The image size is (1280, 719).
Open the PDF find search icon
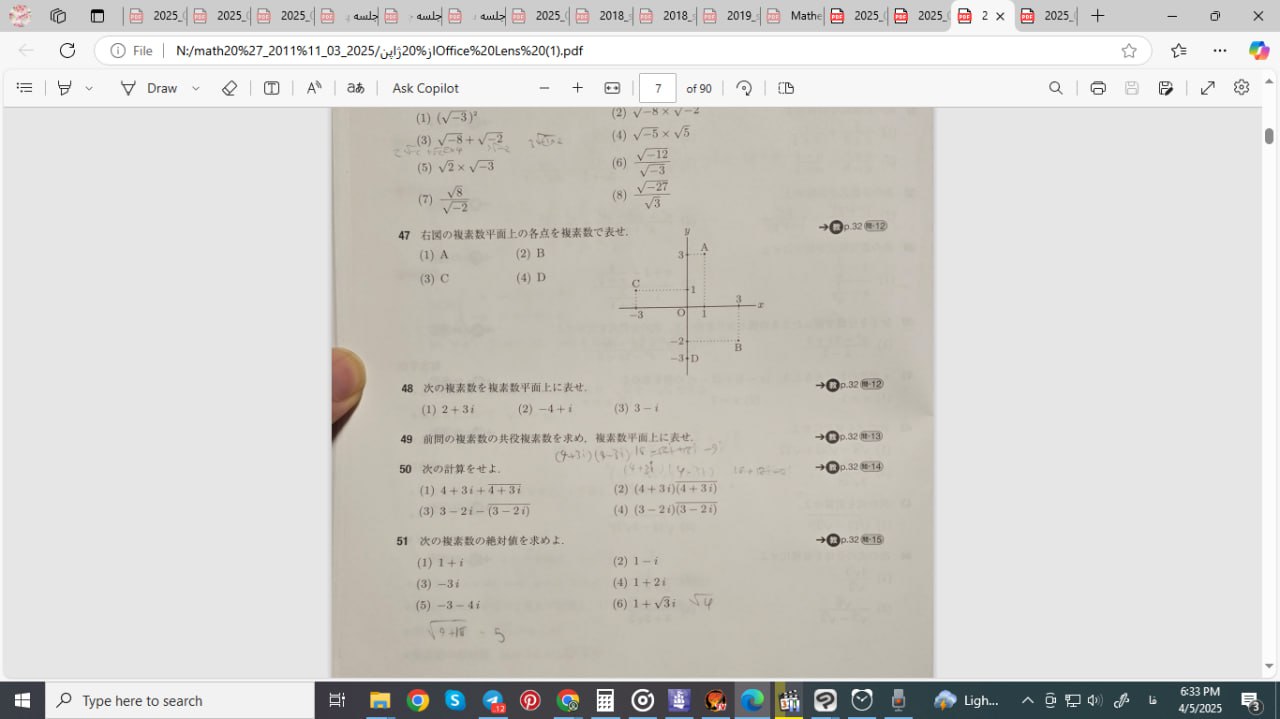(x=1055, y=88)
